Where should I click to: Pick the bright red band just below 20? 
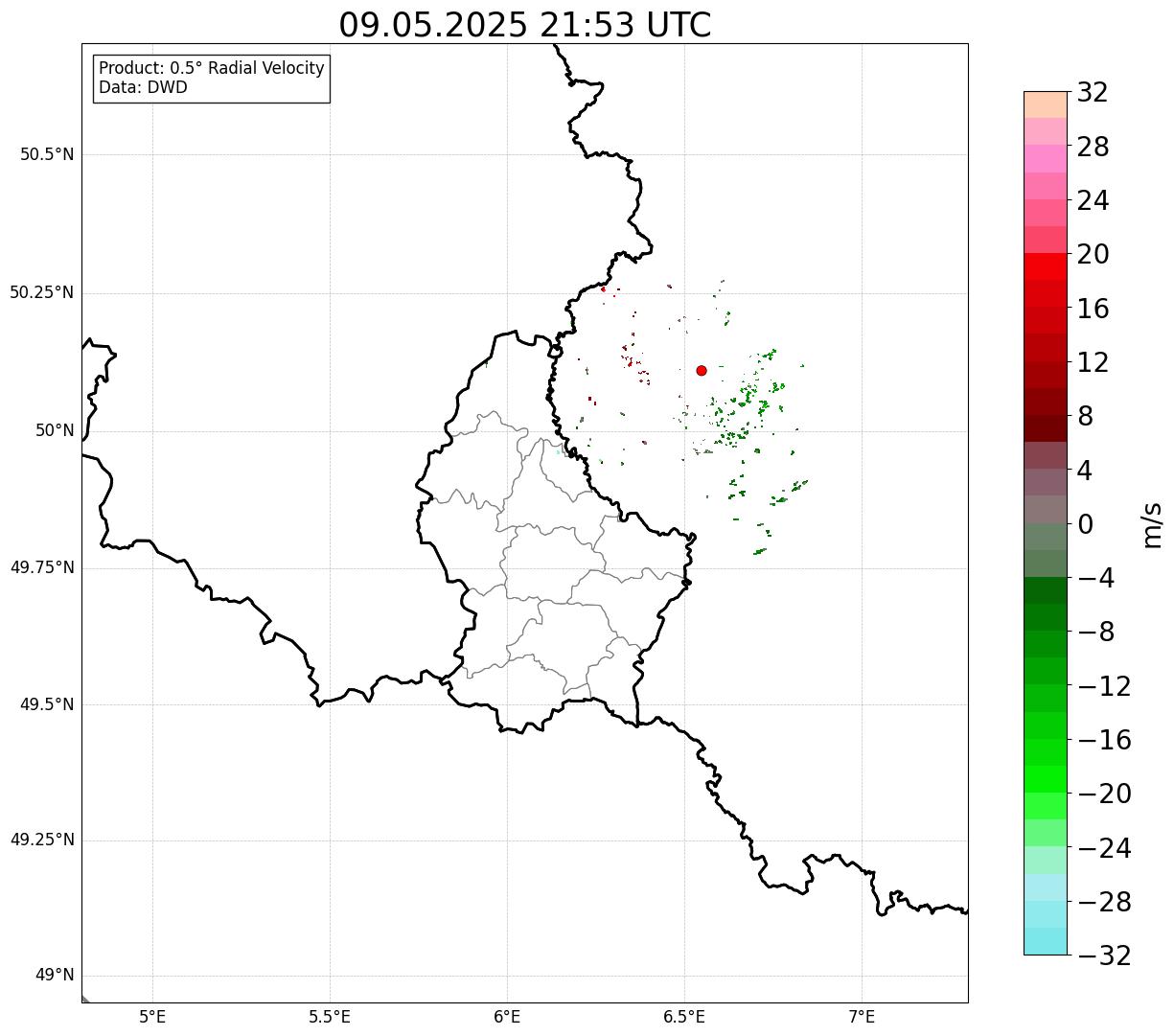1046,267
